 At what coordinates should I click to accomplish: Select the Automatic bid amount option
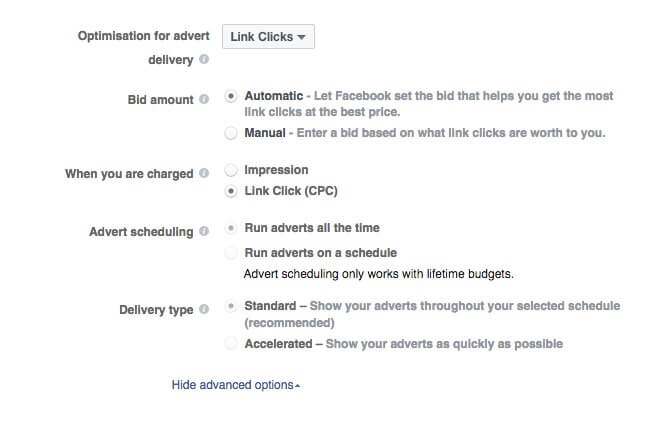[x=232, y=97]
